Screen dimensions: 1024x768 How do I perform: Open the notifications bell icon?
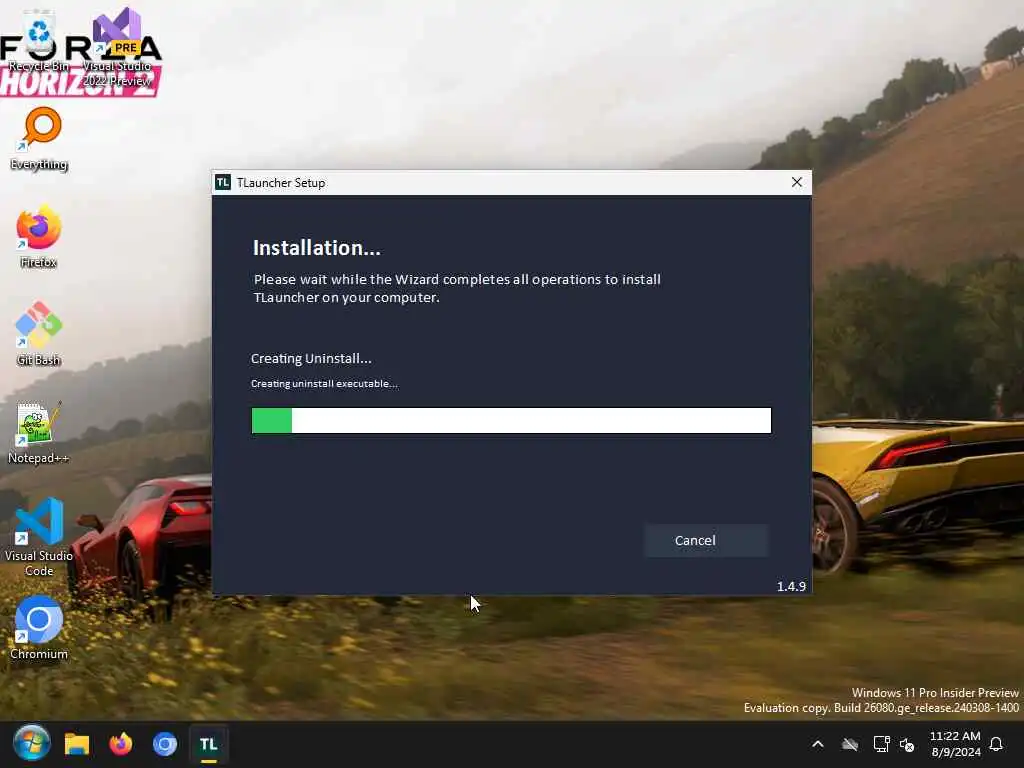point(997,744)
